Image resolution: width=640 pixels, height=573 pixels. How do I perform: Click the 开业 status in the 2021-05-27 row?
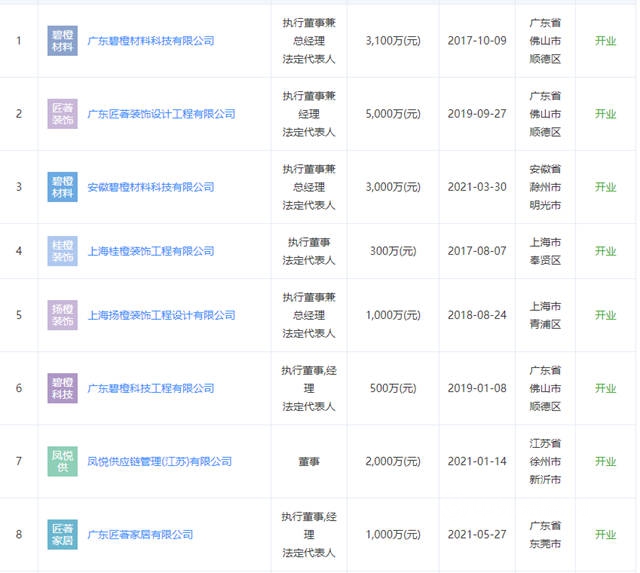(605, 534)
